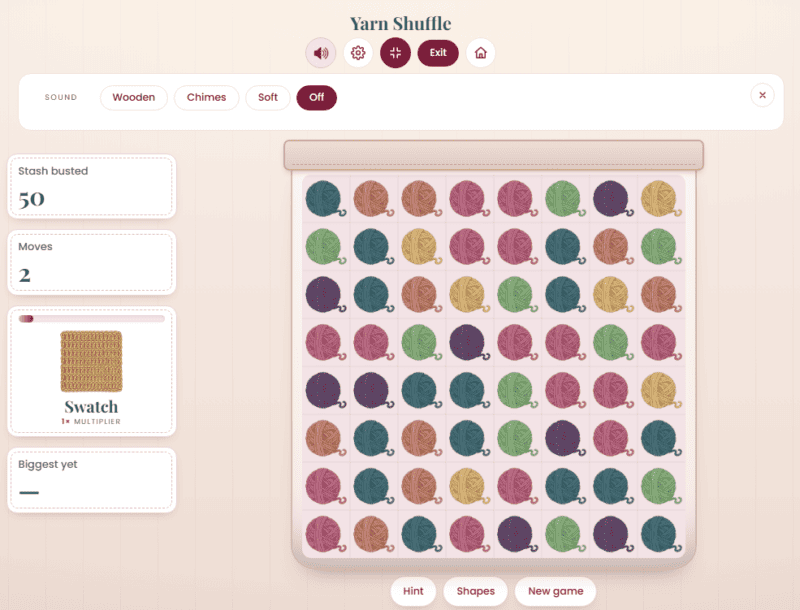Tap the green yarn ball in the third row
Image resolution: width=800 pixels, height=610 pixels.
(x=517, y=294)
